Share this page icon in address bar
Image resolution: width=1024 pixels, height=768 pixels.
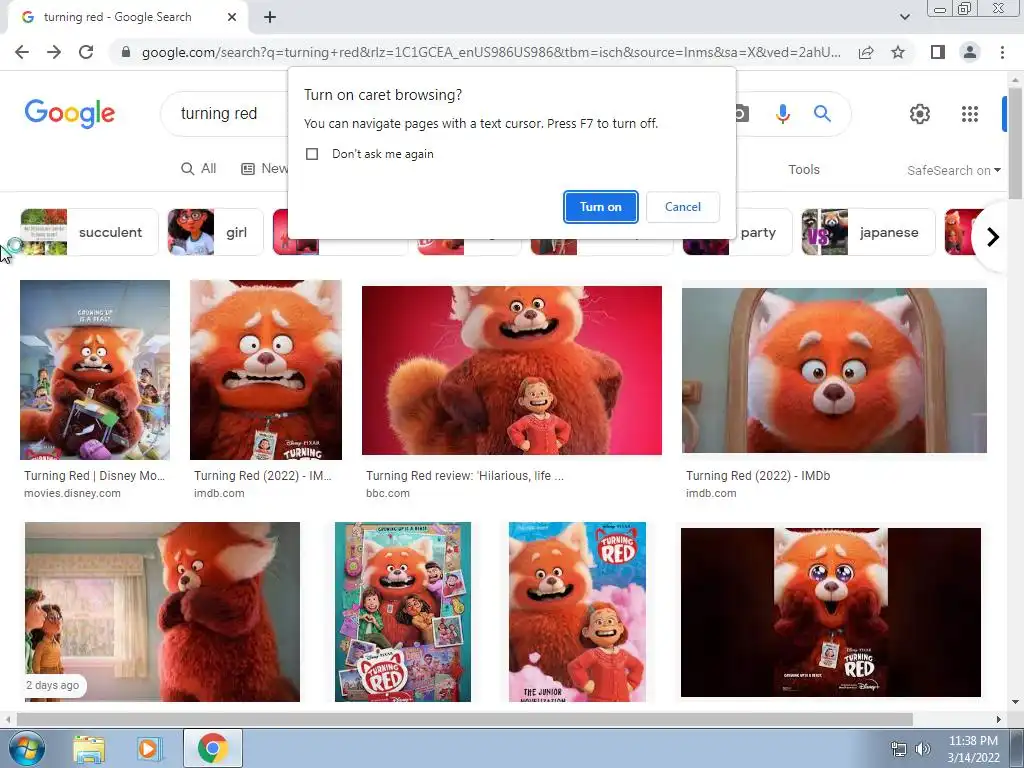pos(866,52)
